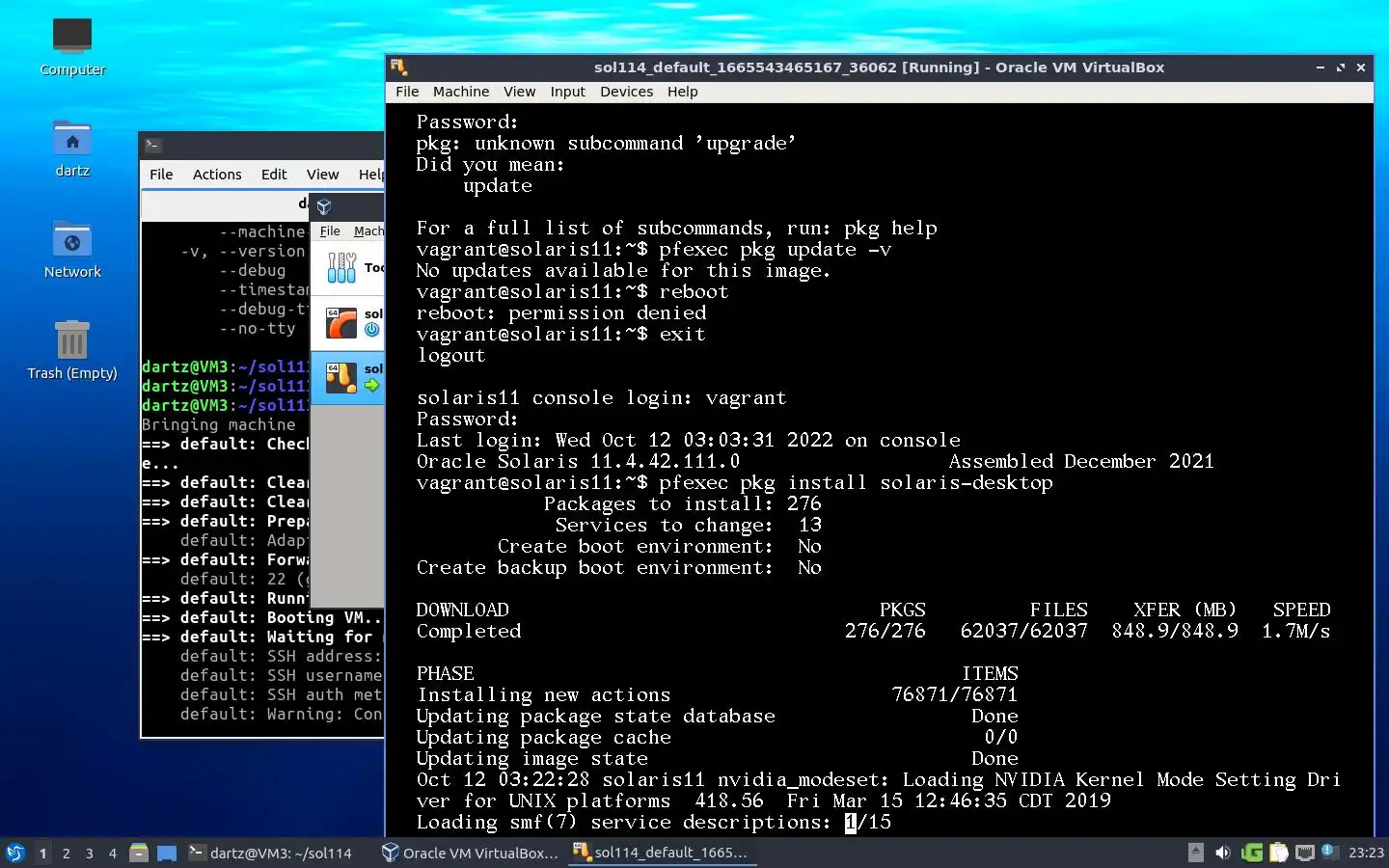Open File menu in VirtualBox VM window
The width and height of the screenshot is (1389, 868).
click(407, 92)
